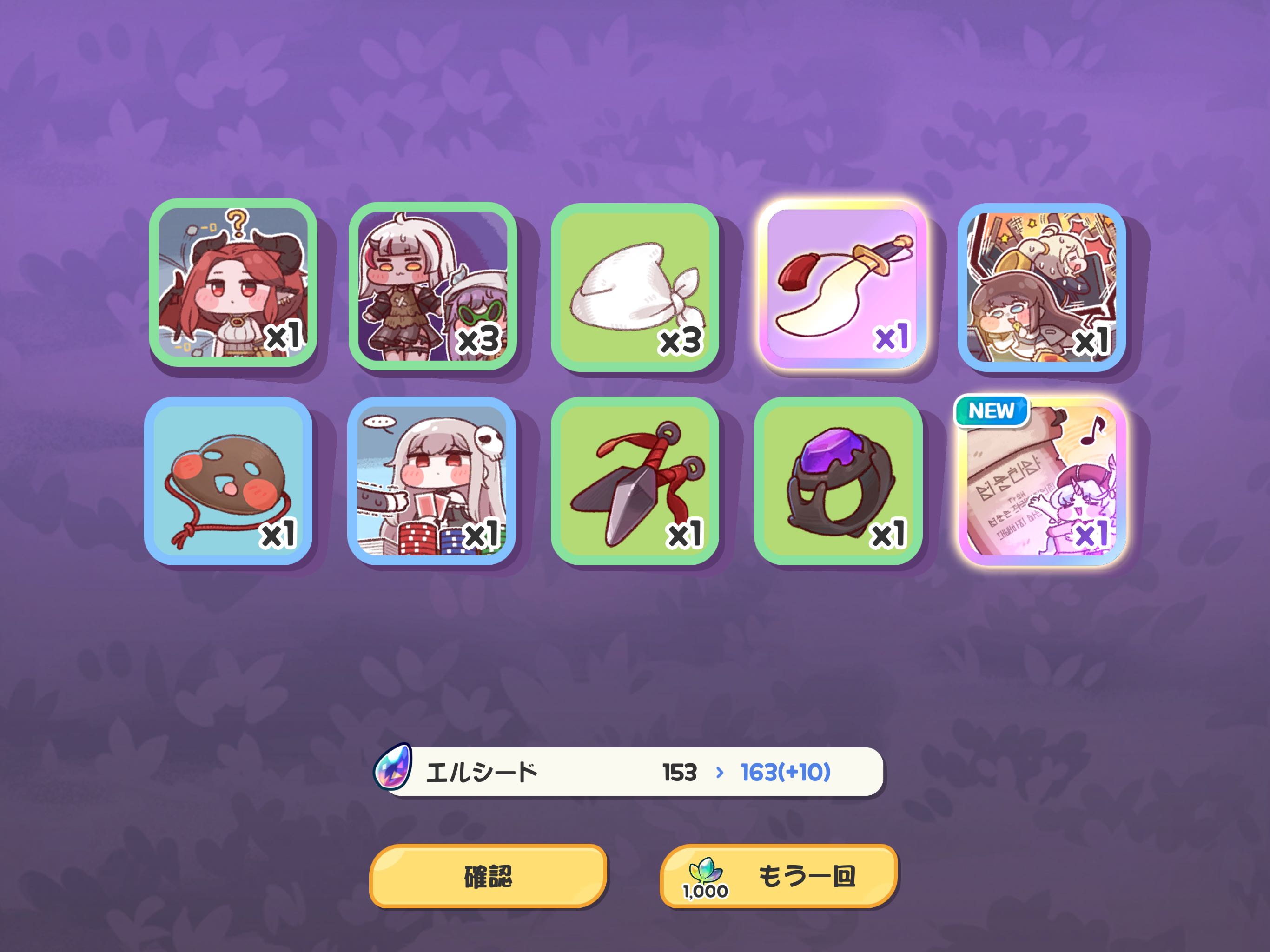
Task: Tap the エルシード crystal gem icon
Action: click(393, 766)
